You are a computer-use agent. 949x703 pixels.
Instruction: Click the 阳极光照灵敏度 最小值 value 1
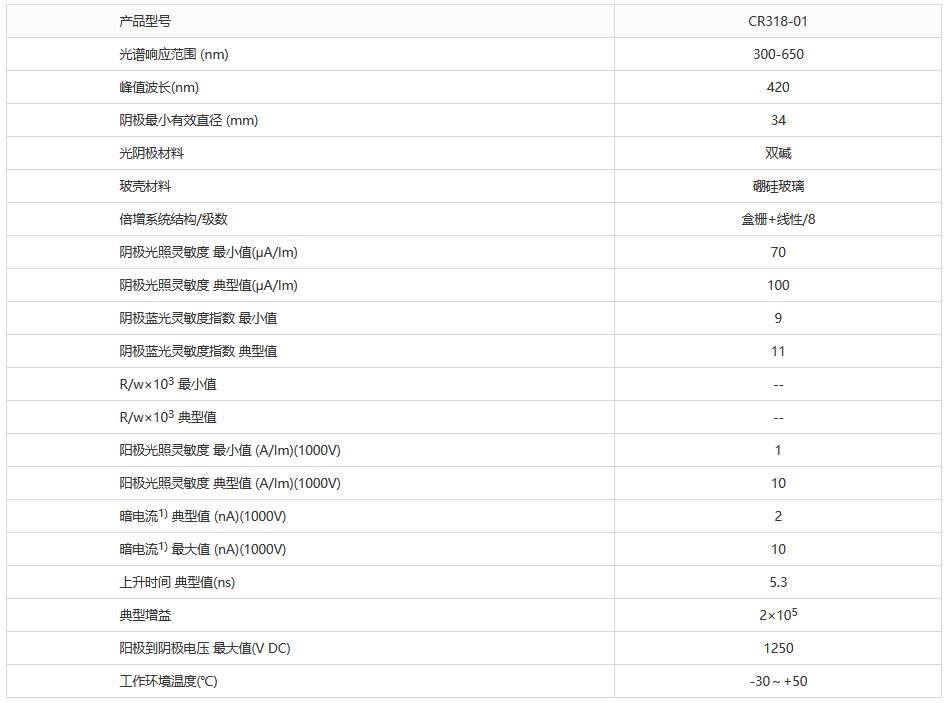pyautogui.click(x=778, y=450)
